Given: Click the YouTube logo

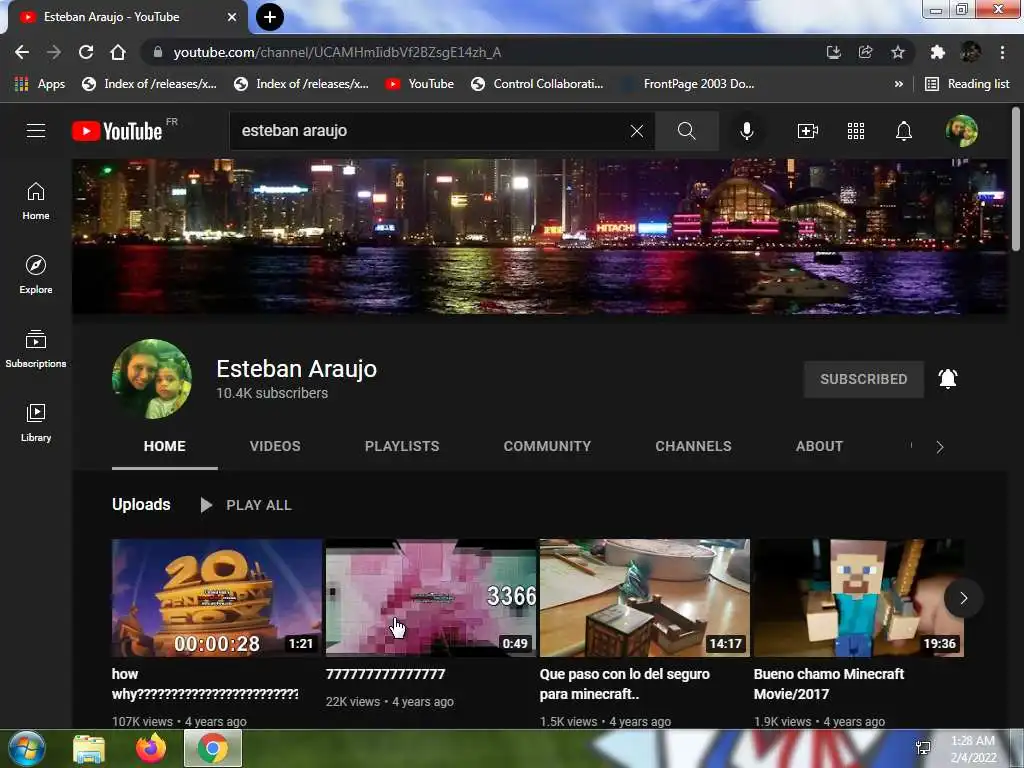Looking at the screenshot, I should (x=117, y=131).
